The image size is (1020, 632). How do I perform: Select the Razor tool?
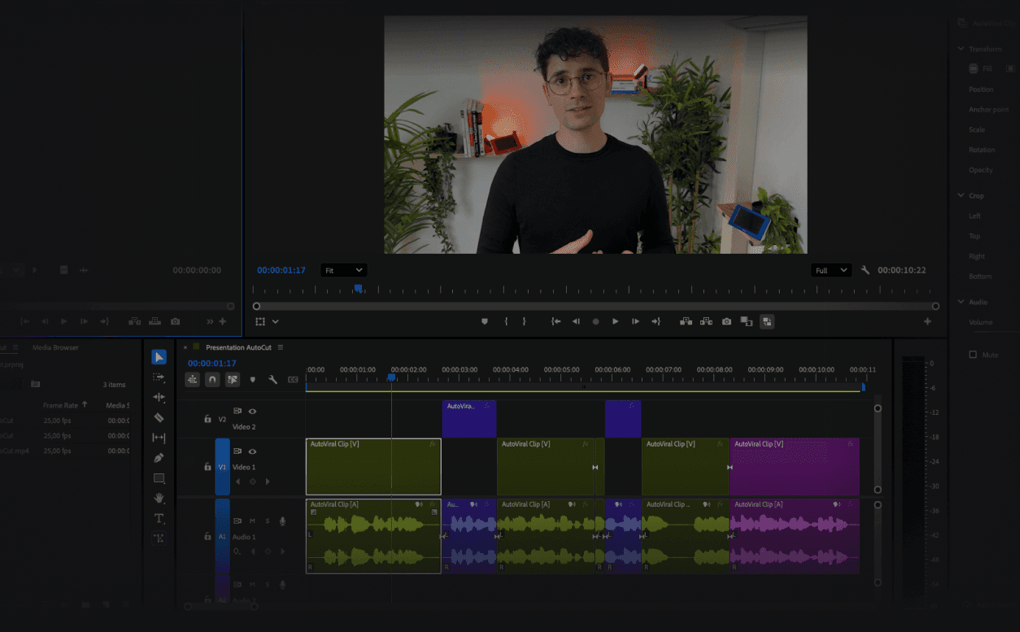coord(159,417)
